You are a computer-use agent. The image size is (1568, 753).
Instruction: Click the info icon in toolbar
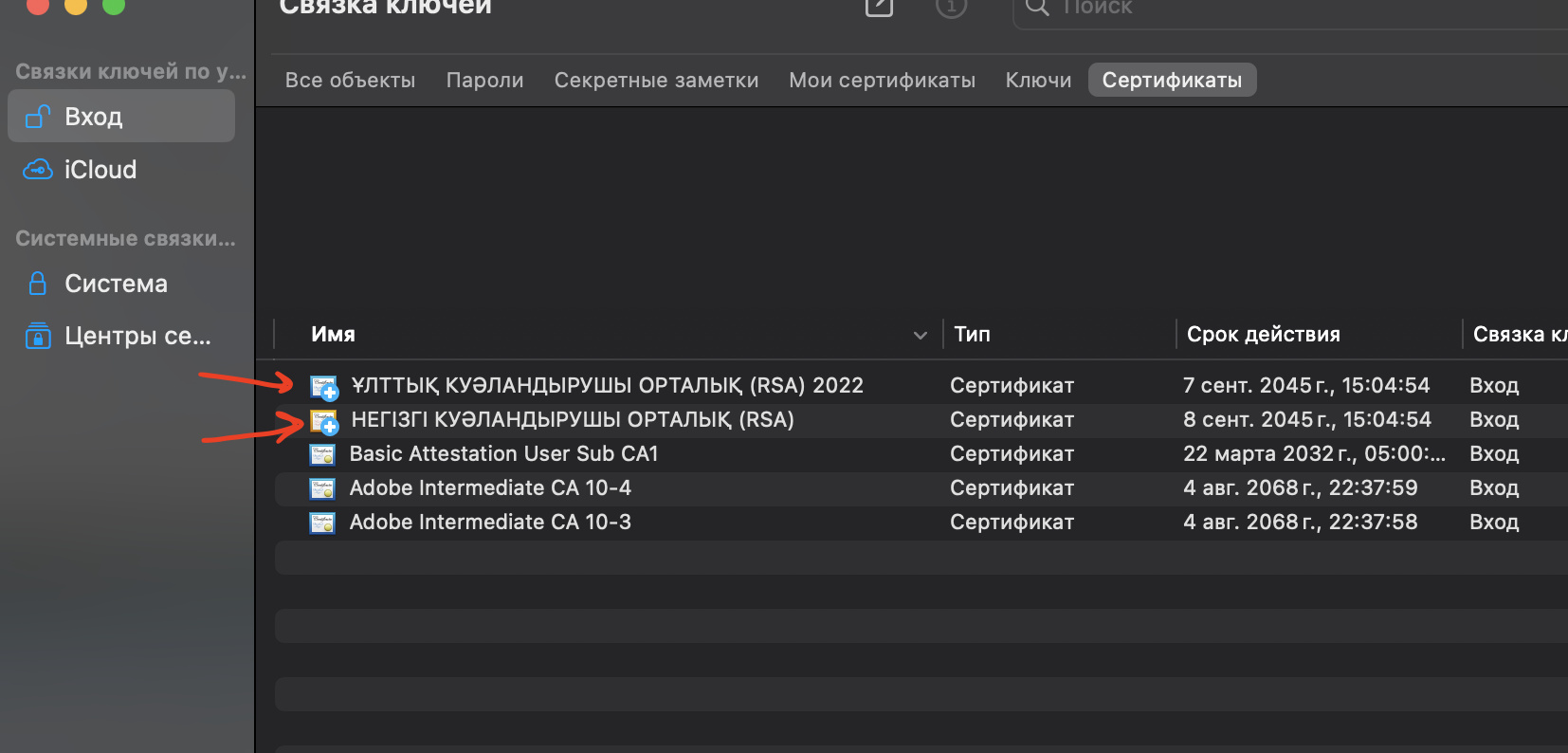pos(951,7)
